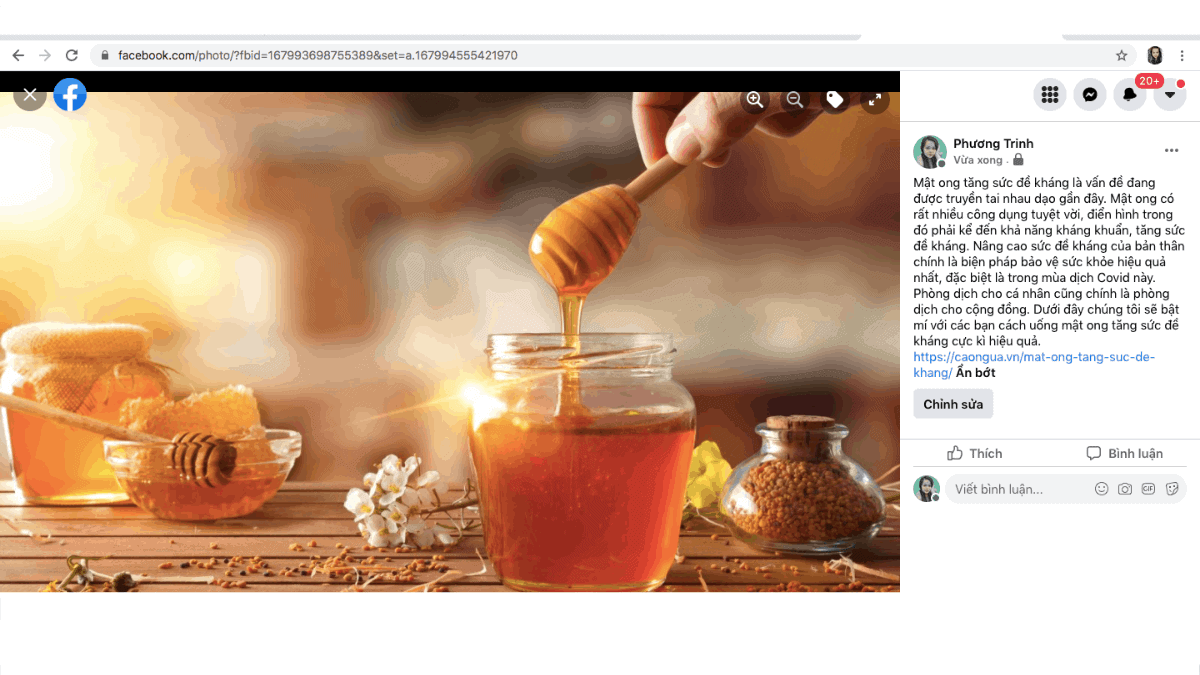
Task: Open the emoji picker in comment box
Action: pyautogui.click(x=1102, y=489)
